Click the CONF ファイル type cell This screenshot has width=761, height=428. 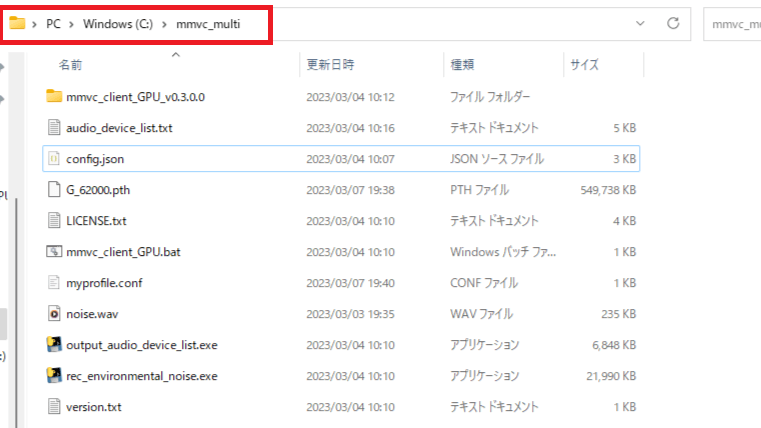[x=484, y=283]
